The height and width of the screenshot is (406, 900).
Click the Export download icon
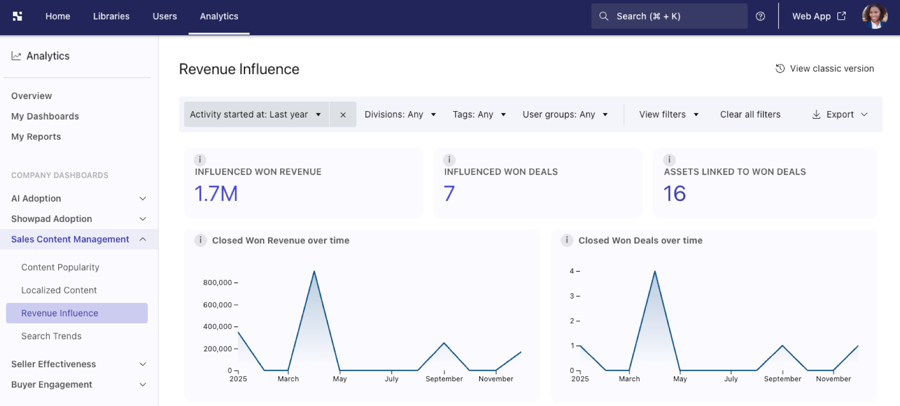[x=816, y=114]
